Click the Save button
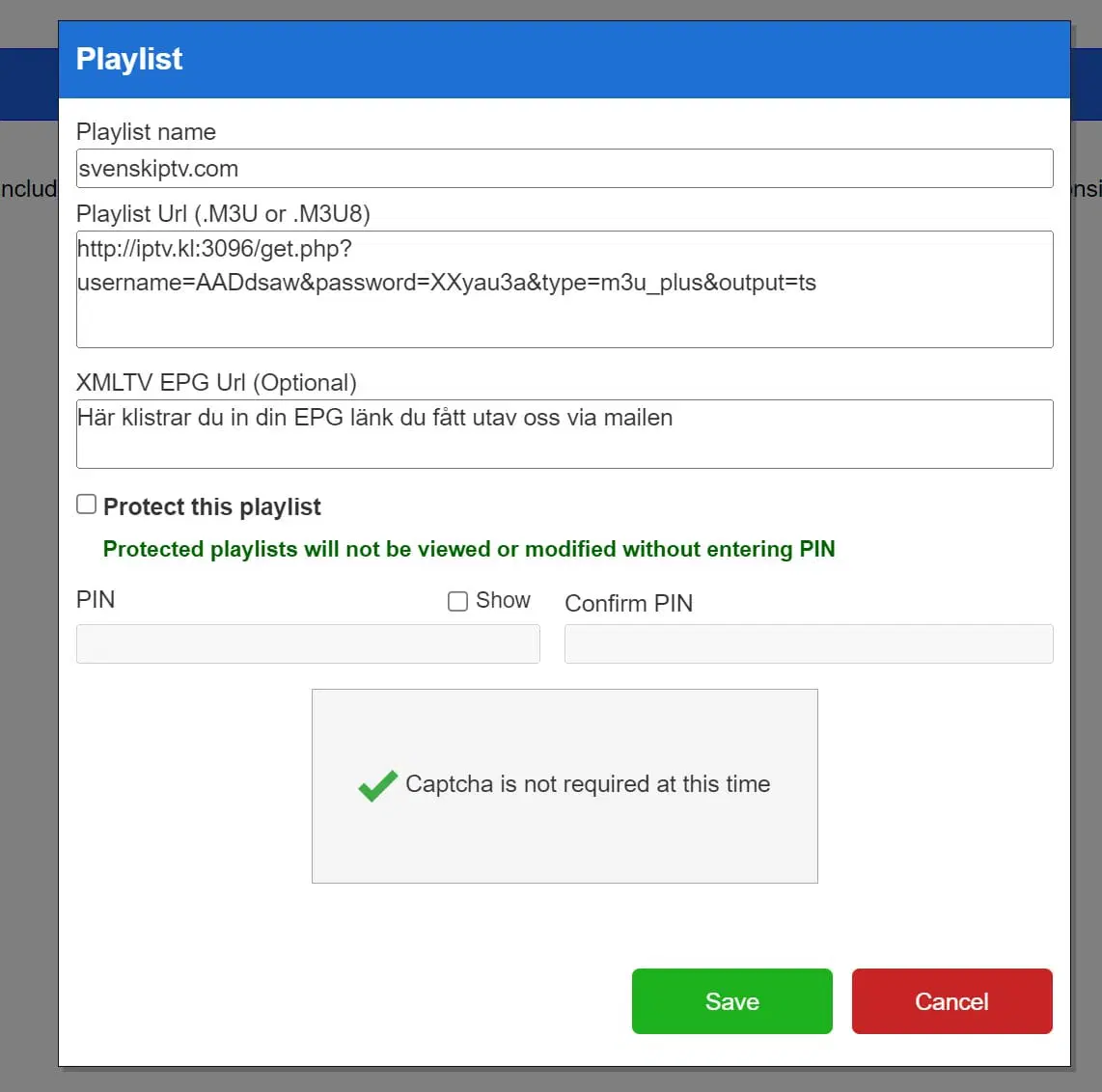This screenshot has height=1092, width=1102. click(x=731, y=1001)
